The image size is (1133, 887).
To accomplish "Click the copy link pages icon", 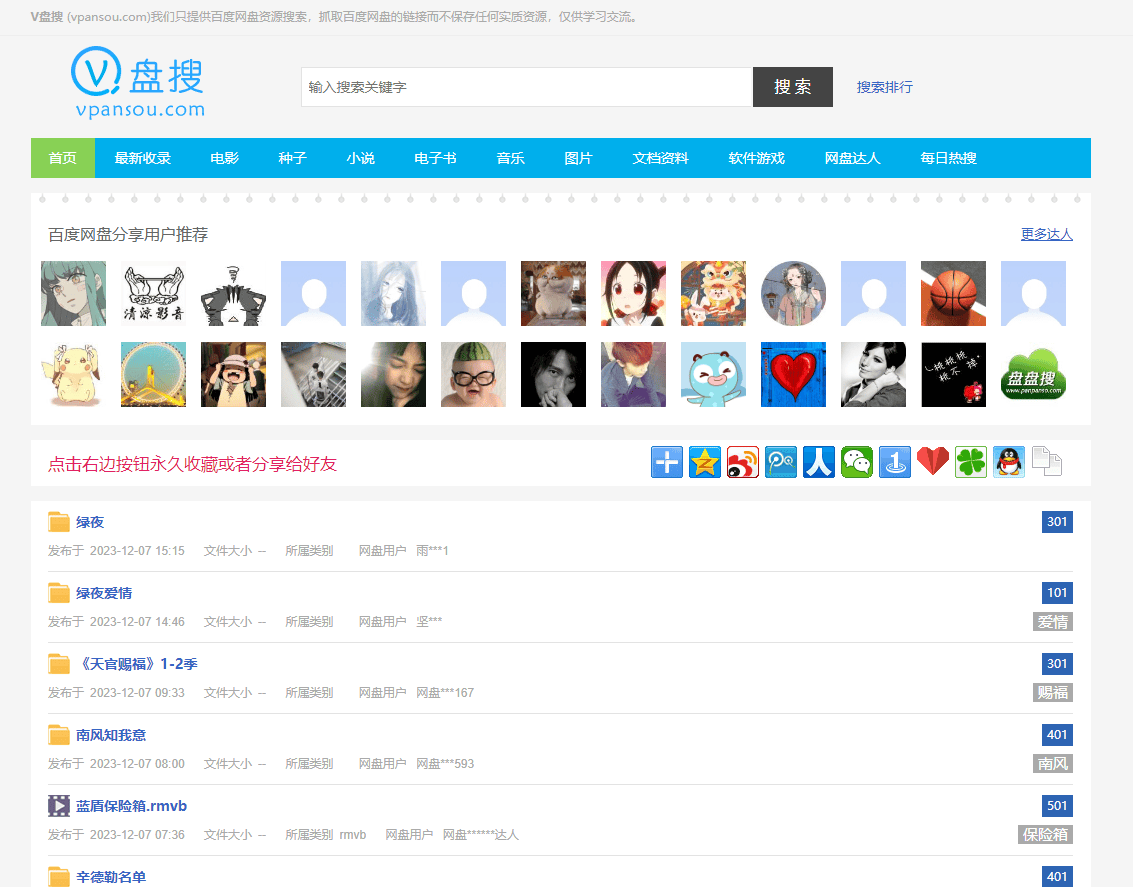I will (1046, 462).
